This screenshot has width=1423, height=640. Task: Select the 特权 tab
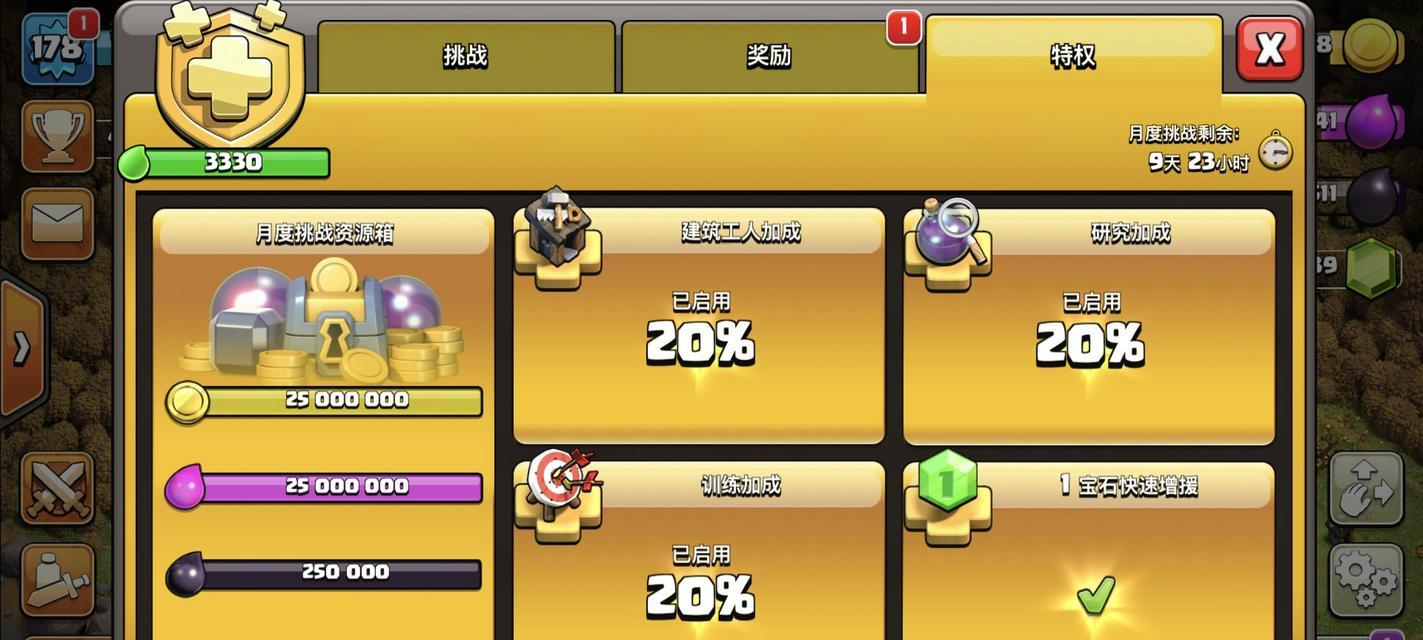[1073, 57]
